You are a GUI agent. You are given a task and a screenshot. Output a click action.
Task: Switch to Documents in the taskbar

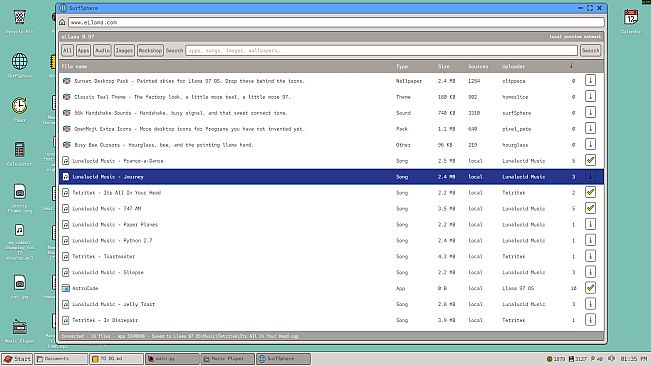pyautogui.click(x=61, y=359)
